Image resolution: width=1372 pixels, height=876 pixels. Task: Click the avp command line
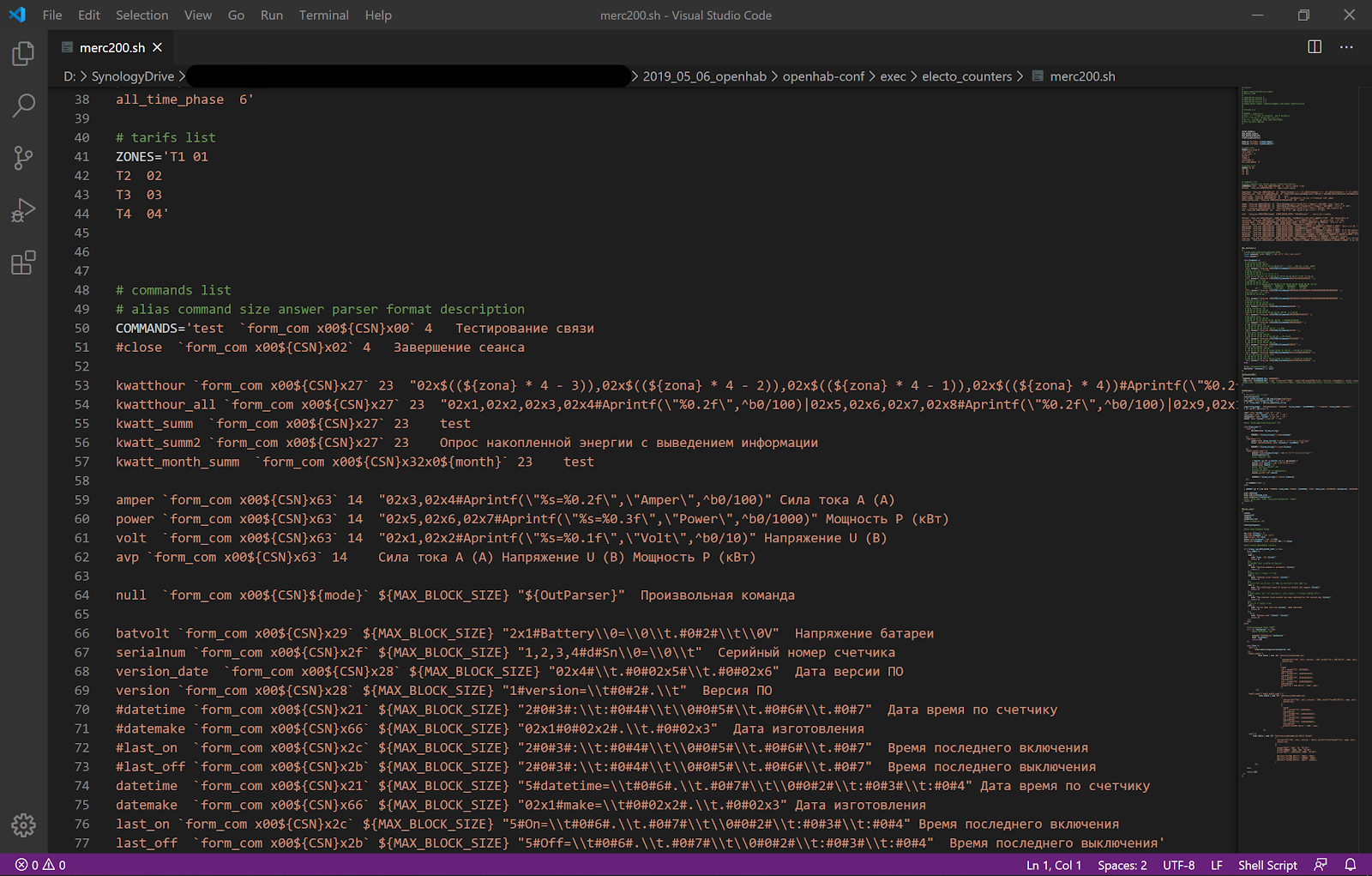tap(436, 557)
